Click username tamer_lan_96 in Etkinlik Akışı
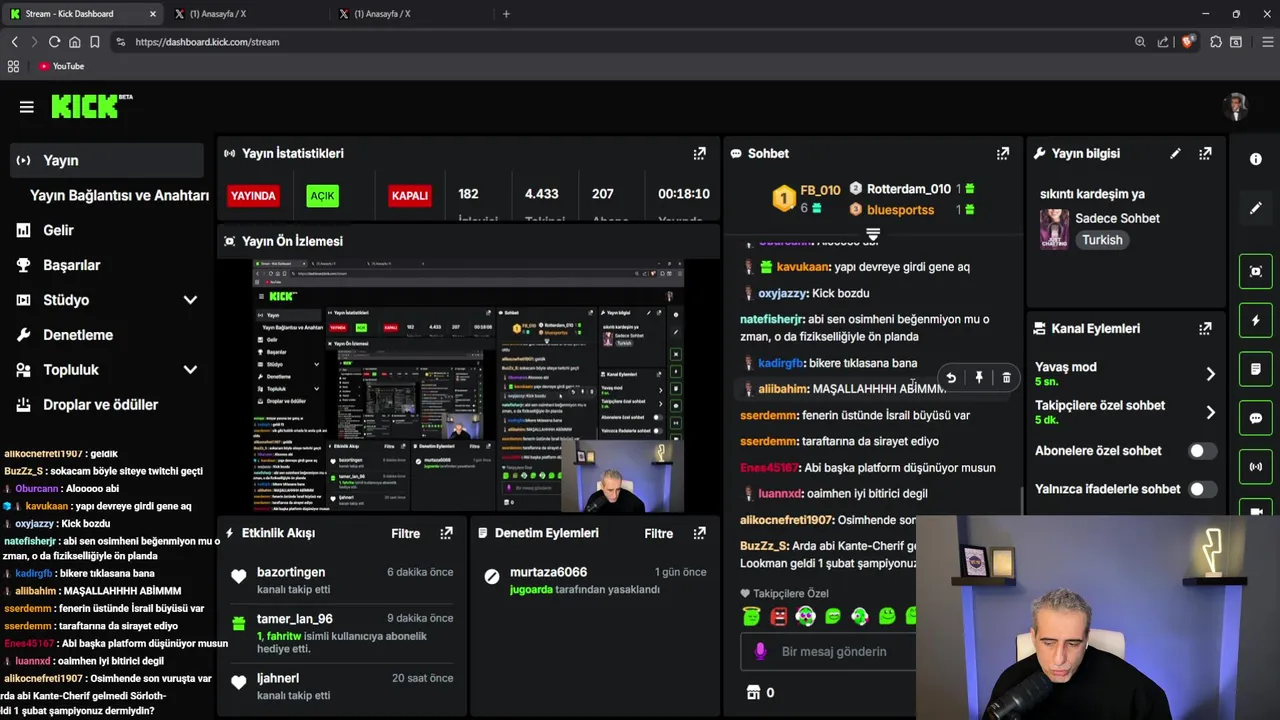 tap(295, 619)
